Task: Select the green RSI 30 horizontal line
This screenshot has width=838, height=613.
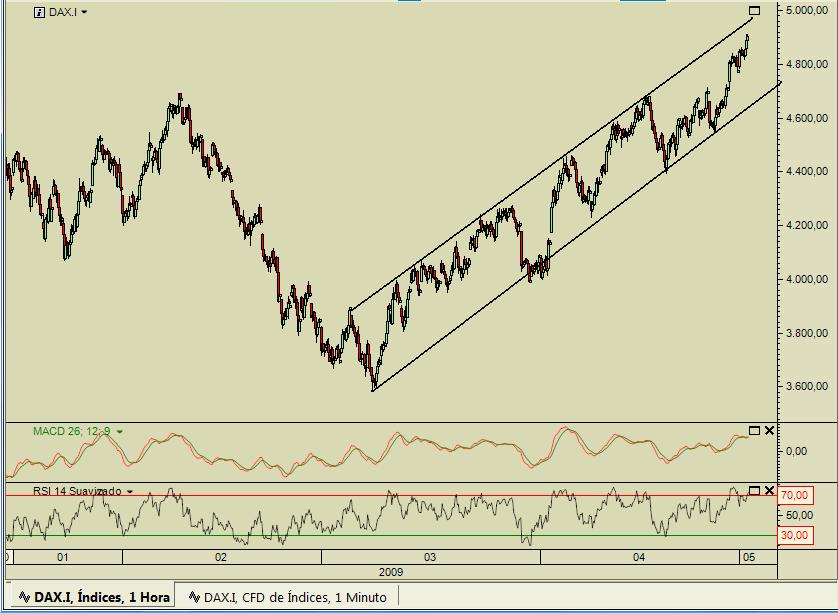Action: pos(390,536)
